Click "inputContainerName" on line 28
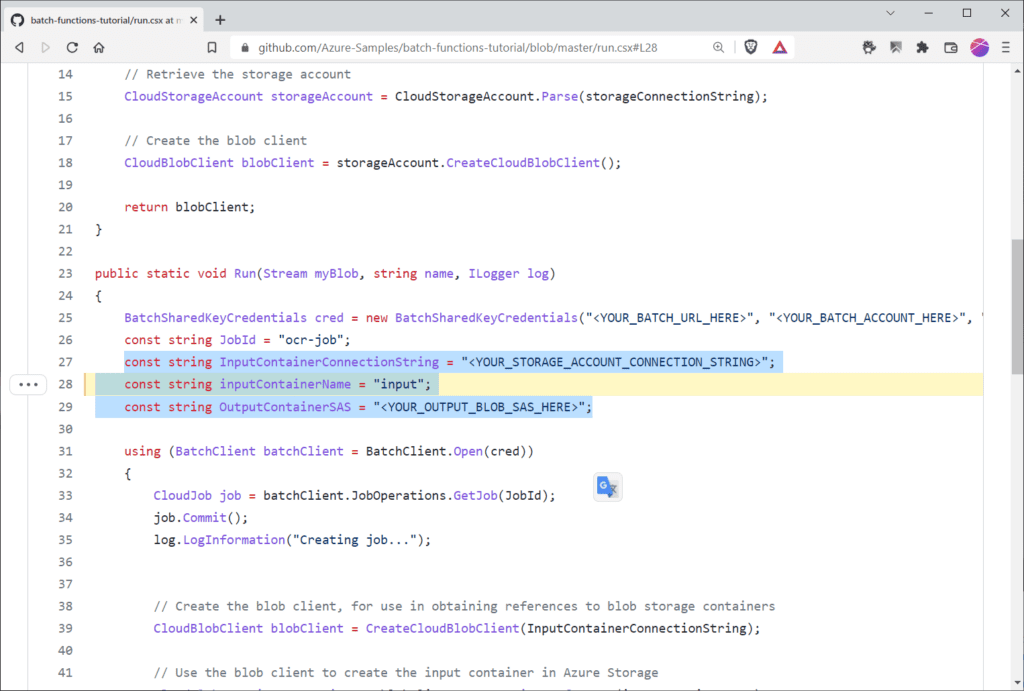This screenshot has height=691, width=1024. (285, 385)
